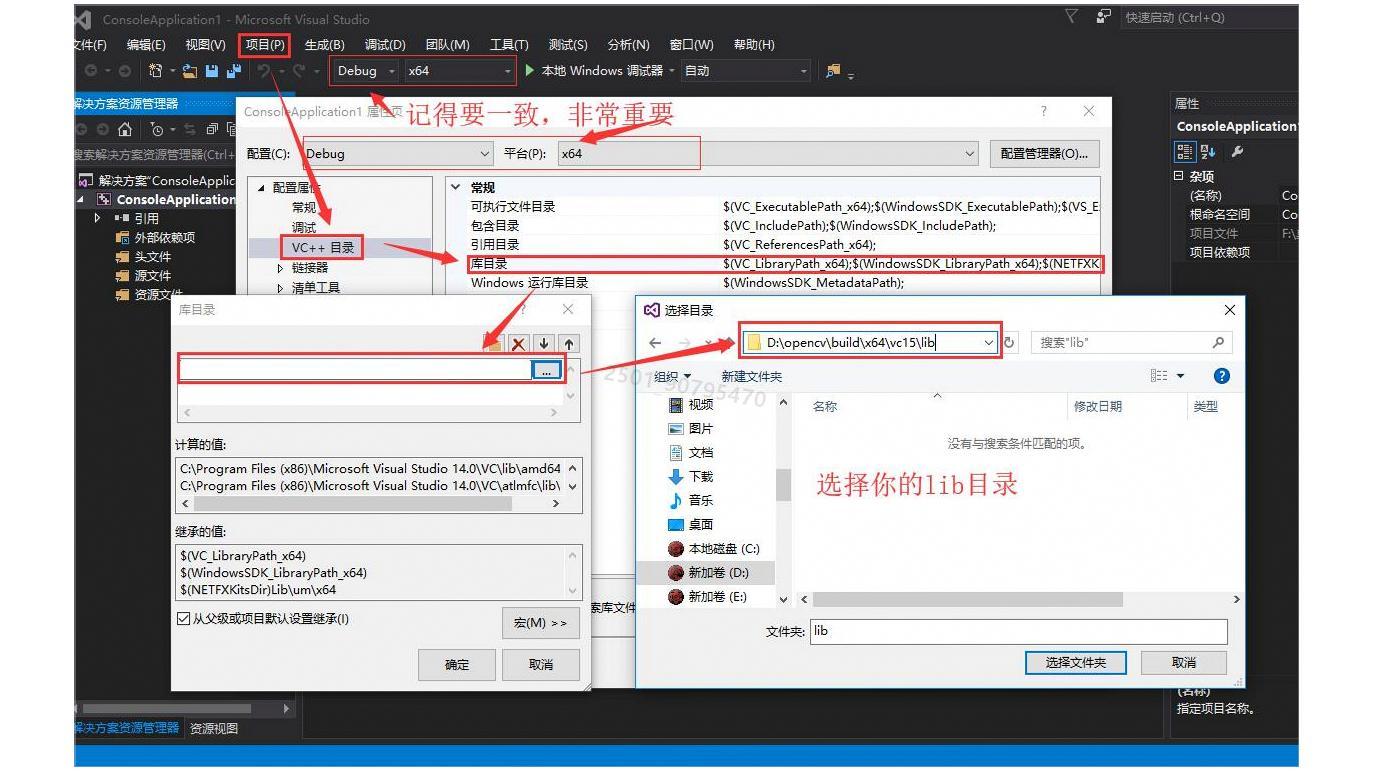Click the Home icon in Solution Explorer
Image resolution: width=1373 pixels, height=771 pixels.
125,129
